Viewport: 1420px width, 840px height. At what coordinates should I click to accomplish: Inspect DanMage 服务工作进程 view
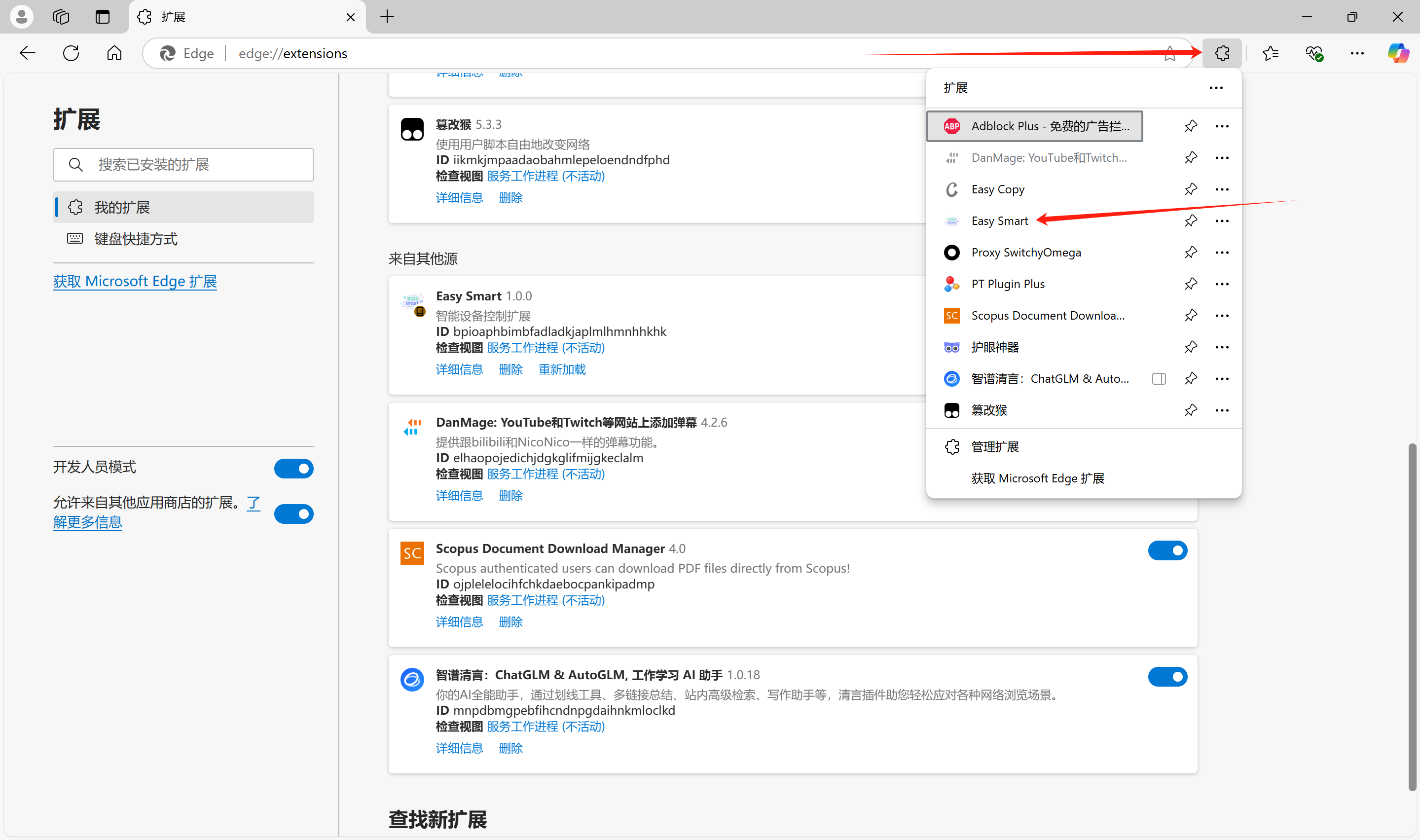546,474
